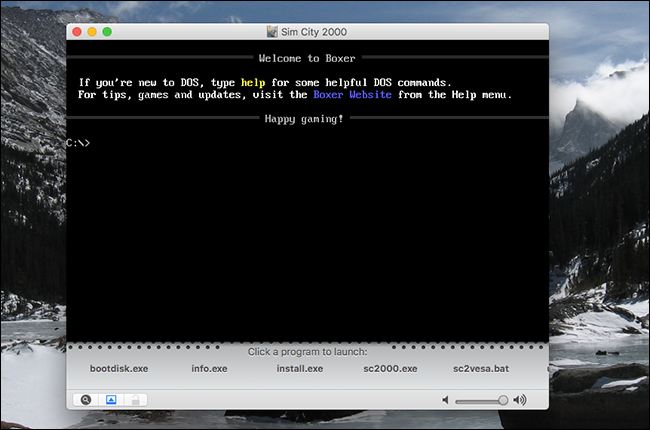The image size is (650, 430).
Task: Start sc2000.exe game executable
Action: (x=390, y=369)
